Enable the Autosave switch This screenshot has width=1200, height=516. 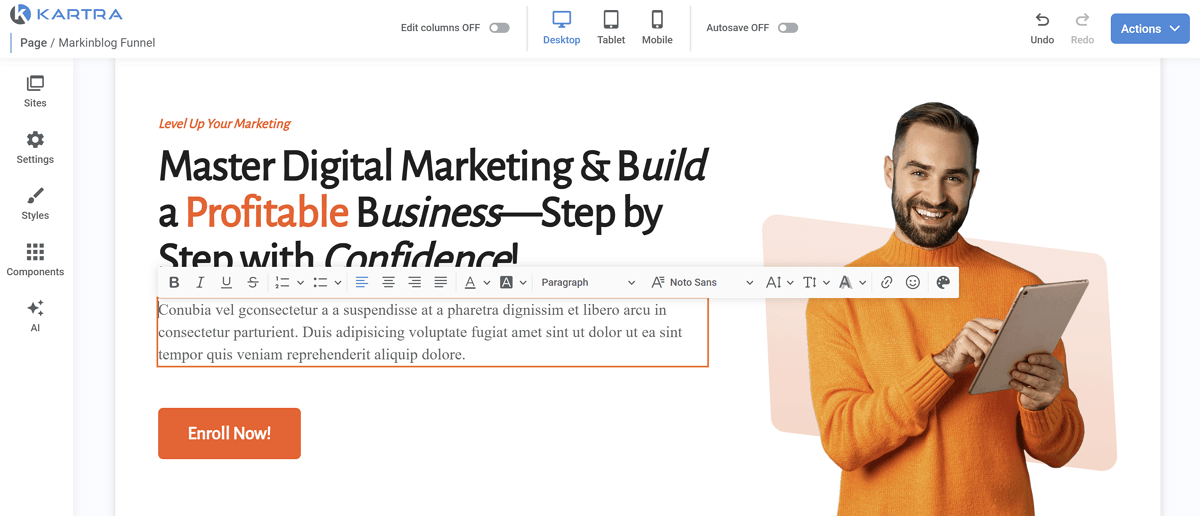point(788,28)
